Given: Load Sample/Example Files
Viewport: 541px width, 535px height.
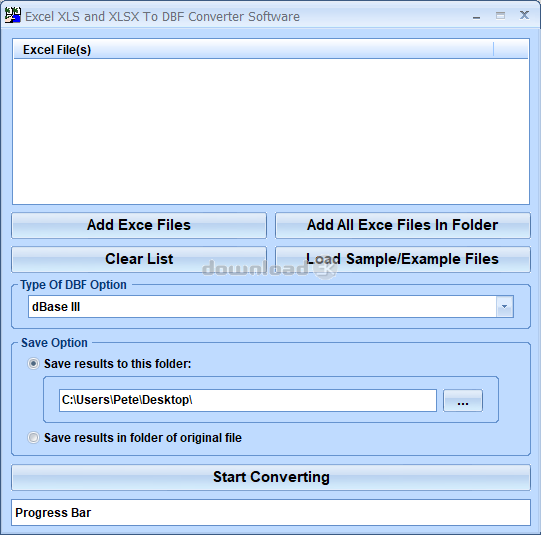Looking at the screenshot, I should (x=403, y=259).
